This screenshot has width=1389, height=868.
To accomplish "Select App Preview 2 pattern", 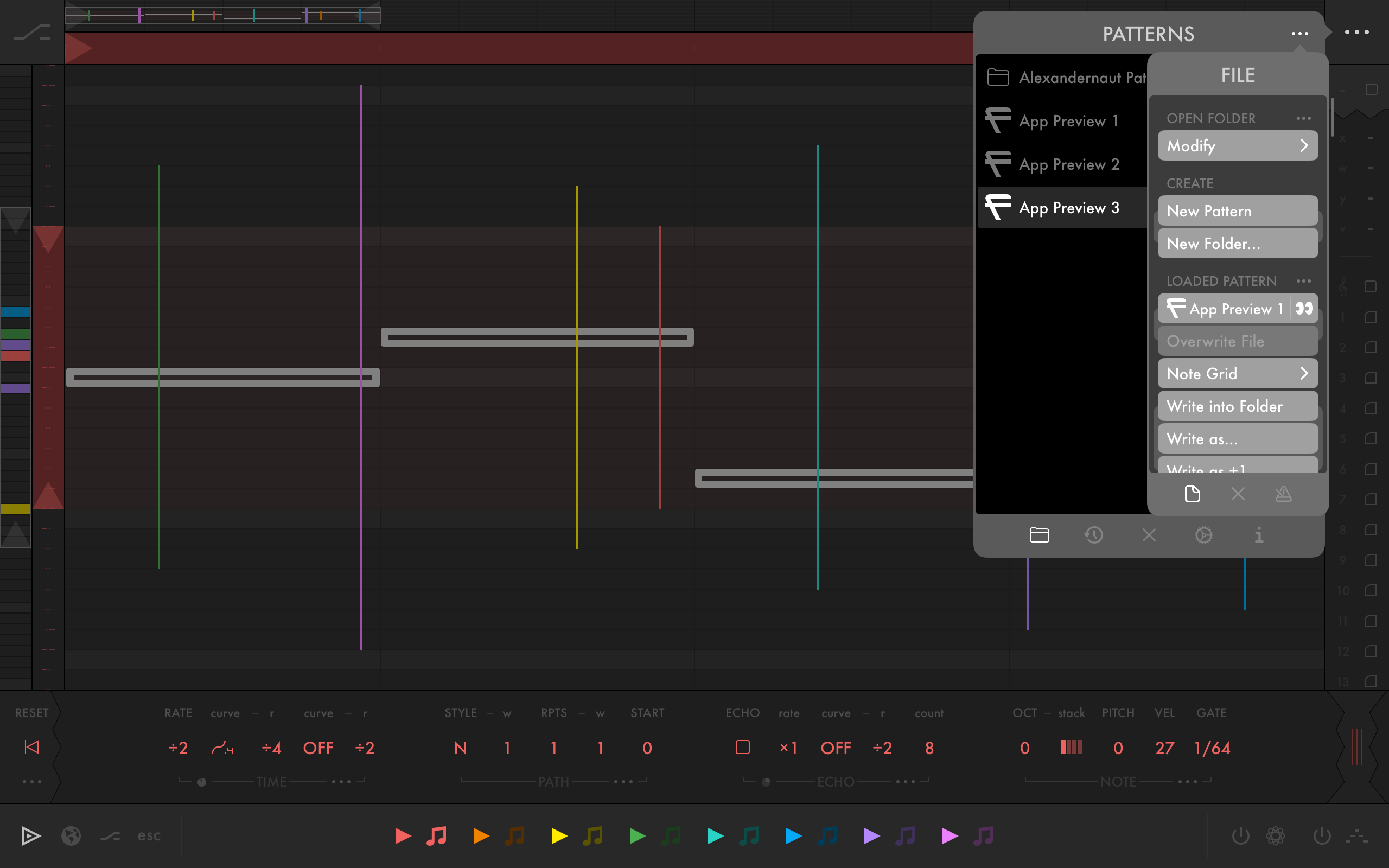I will [x=1068, y=164].
